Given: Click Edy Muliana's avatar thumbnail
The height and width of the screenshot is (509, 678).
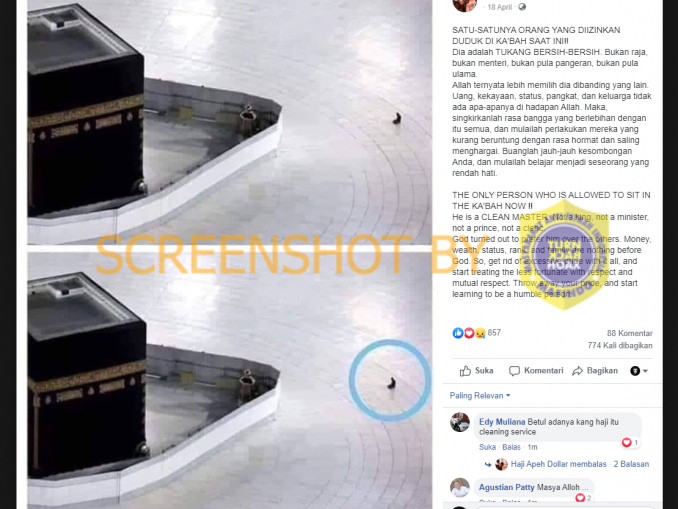Looking at the screenshot, I should pyautogui.click(x=460, y=422).
